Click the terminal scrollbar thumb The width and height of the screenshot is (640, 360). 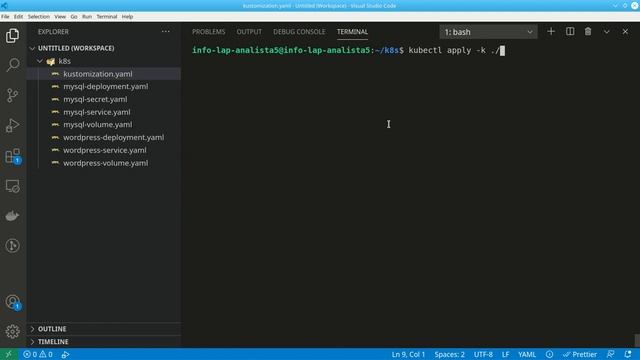click(x=637, y=340)
